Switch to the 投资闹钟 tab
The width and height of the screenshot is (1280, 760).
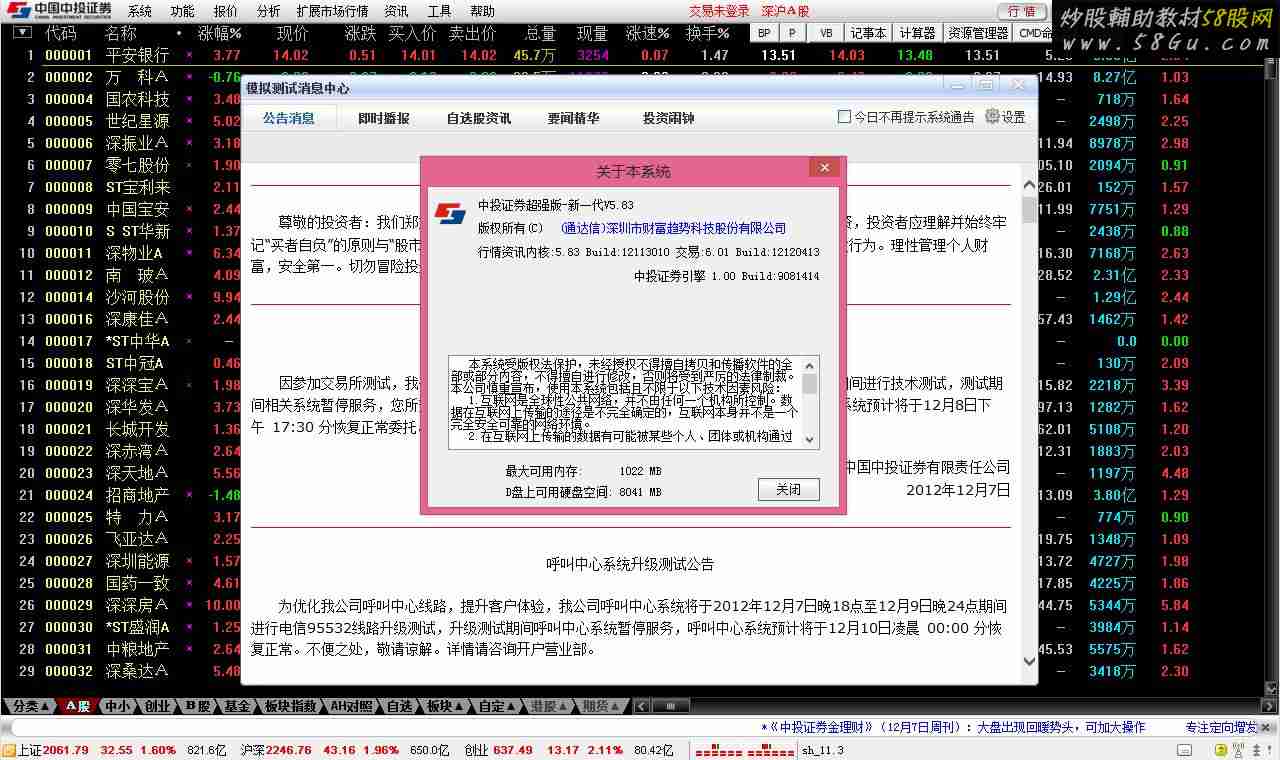669,118
